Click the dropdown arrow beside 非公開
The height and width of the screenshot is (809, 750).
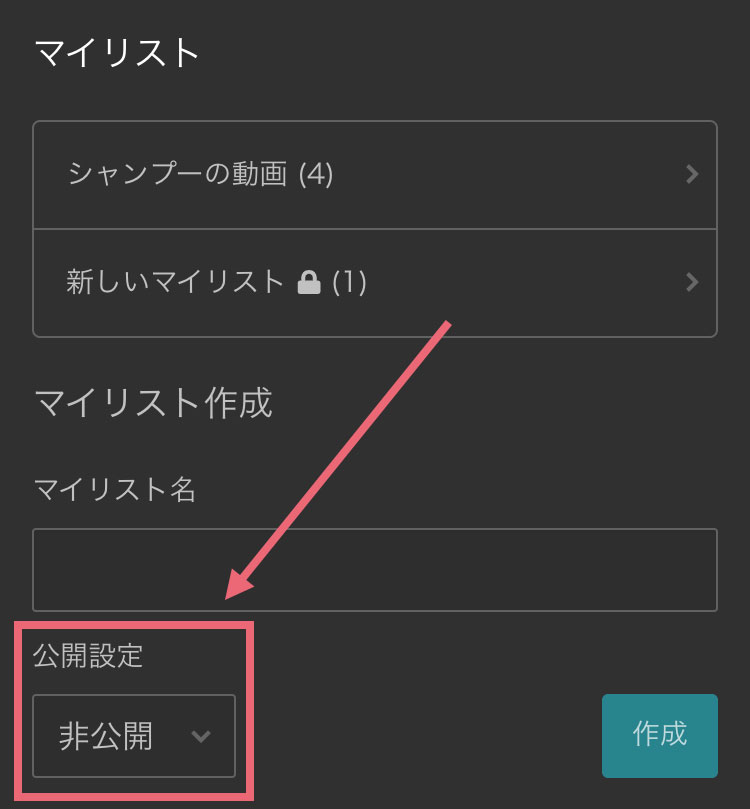200,736
